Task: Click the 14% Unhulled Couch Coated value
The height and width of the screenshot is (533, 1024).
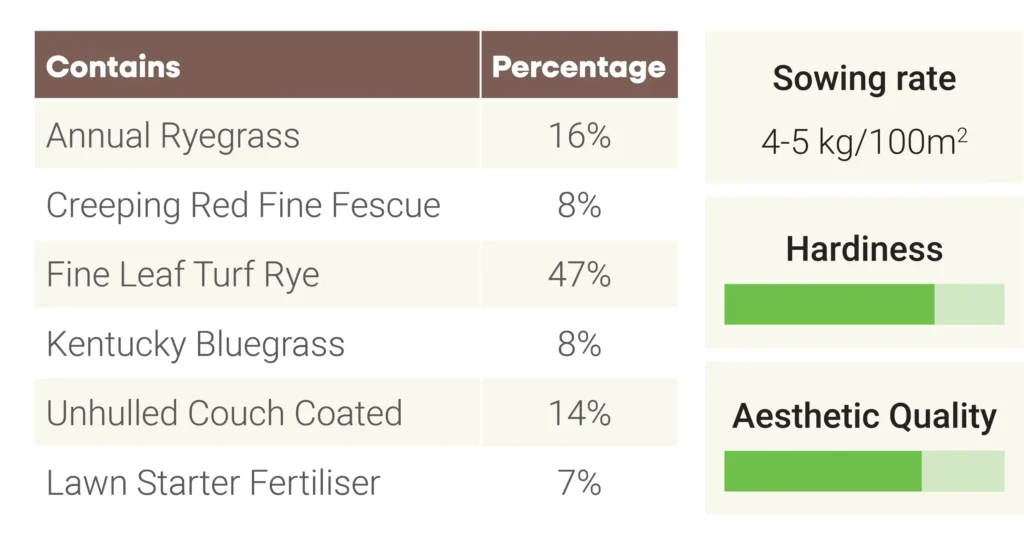Action: (579, 413)
